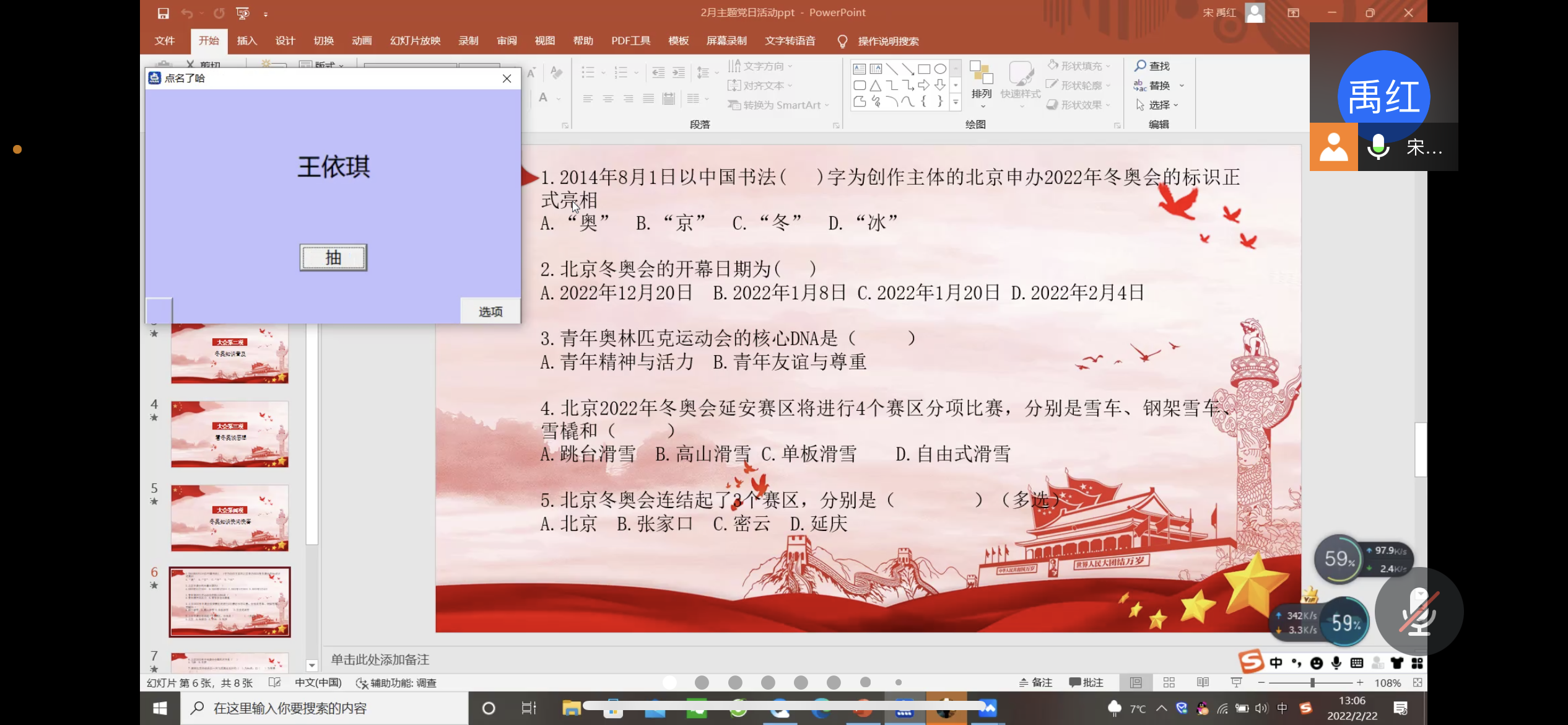Click the 查找 find icon

coord(1140,66)
